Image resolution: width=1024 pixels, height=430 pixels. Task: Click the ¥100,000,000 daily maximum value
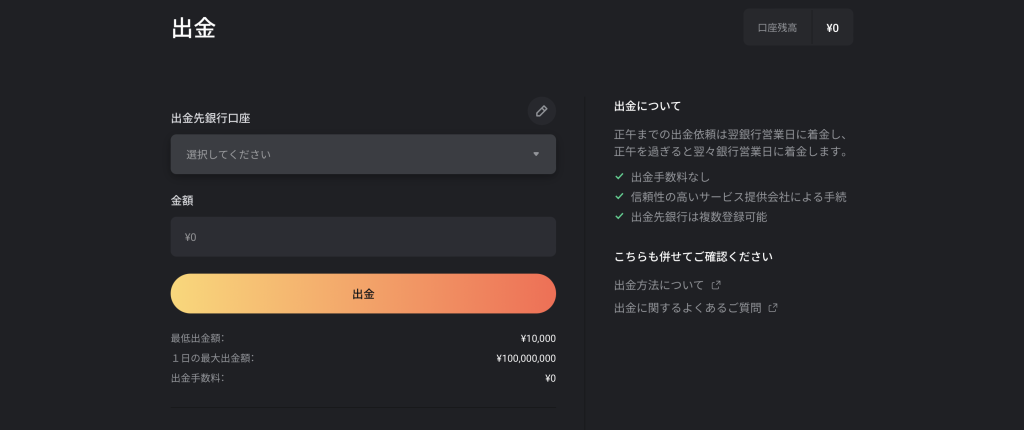pos(526,358)
